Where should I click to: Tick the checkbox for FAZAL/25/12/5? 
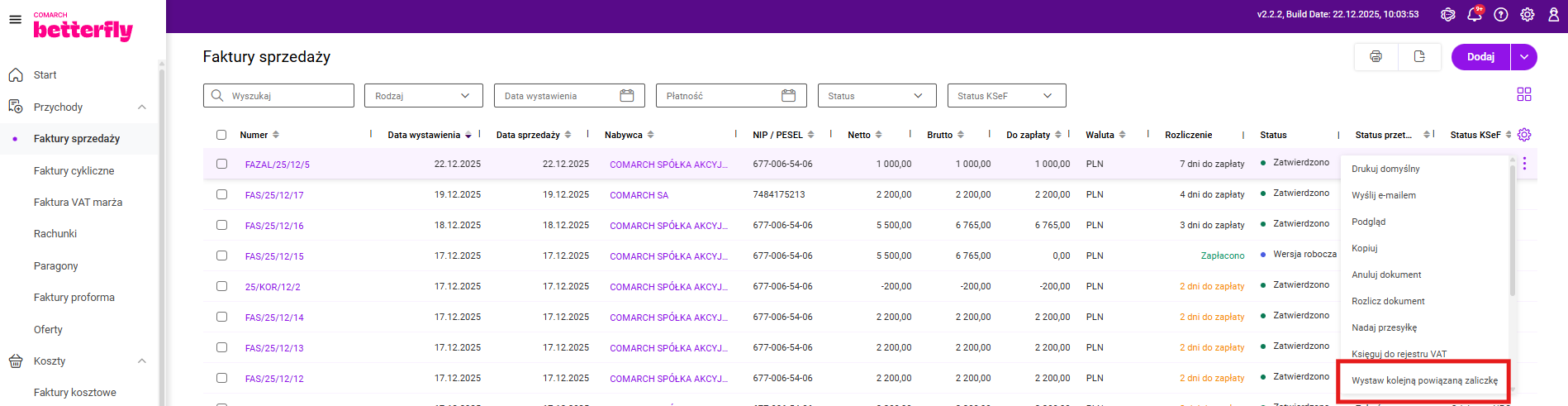(221, 164)
